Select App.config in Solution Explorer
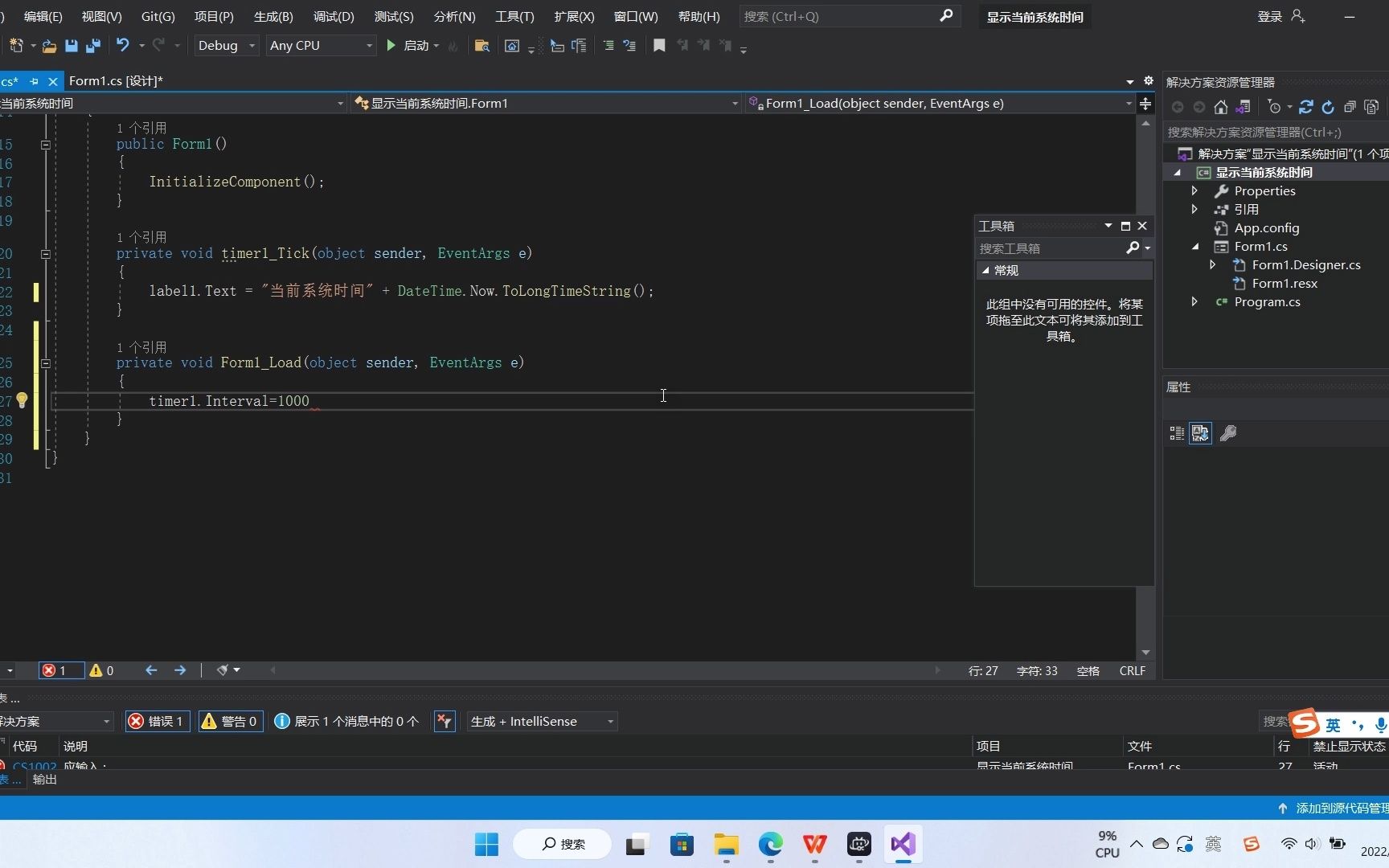This screenshot has width=1389, height=868. [x=1266, y=227]
